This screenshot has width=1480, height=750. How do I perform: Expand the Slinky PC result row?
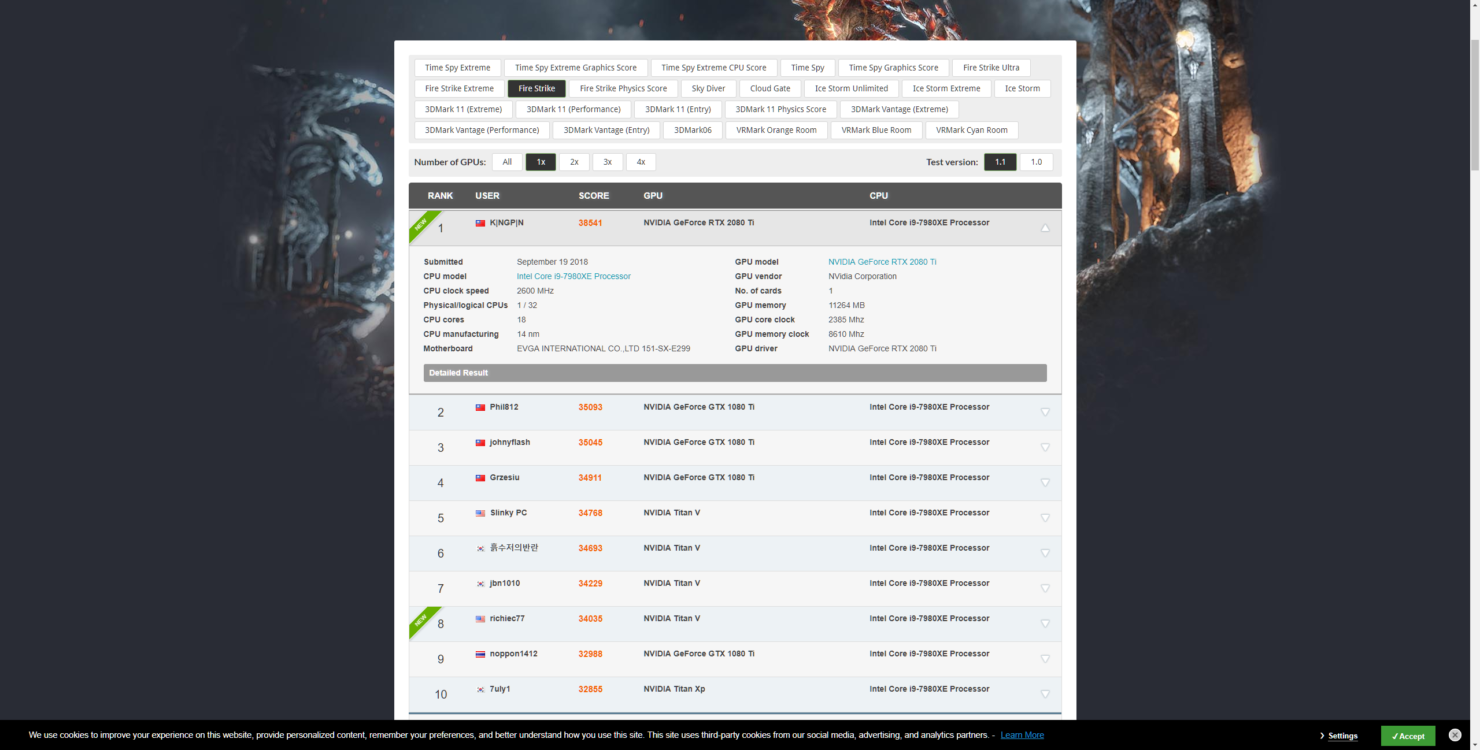[x=1045, y=517]
